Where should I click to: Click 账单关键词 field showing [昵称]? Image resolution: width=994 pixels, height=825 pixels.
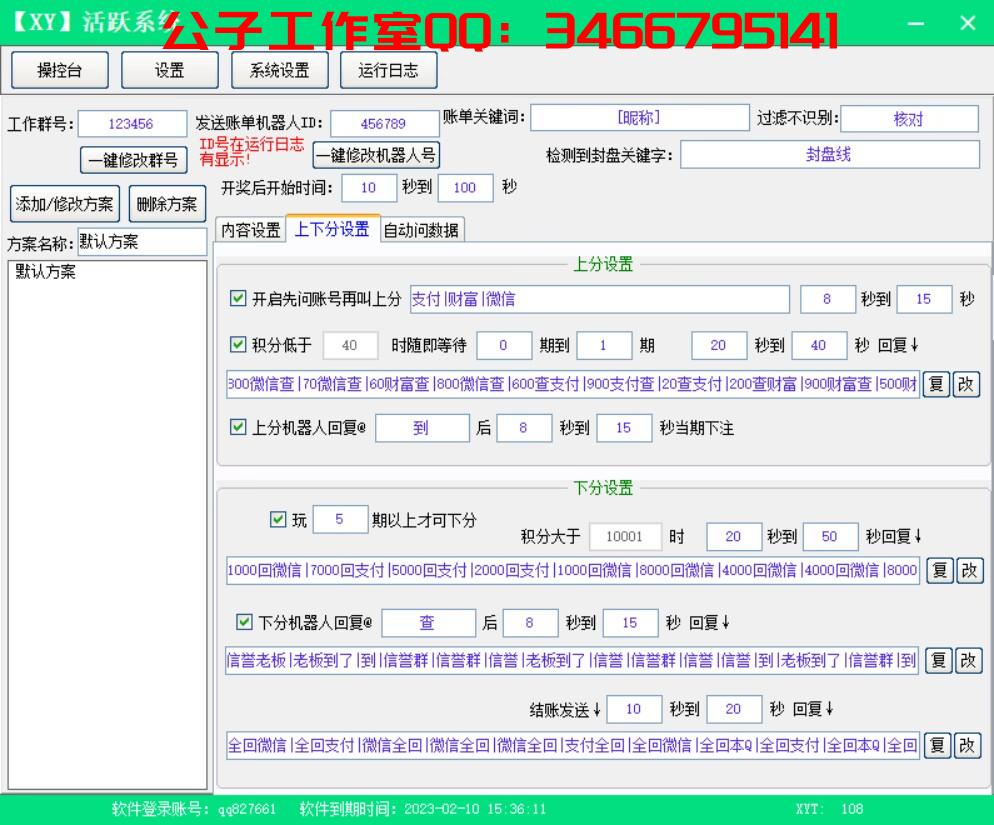pos(640,117)
